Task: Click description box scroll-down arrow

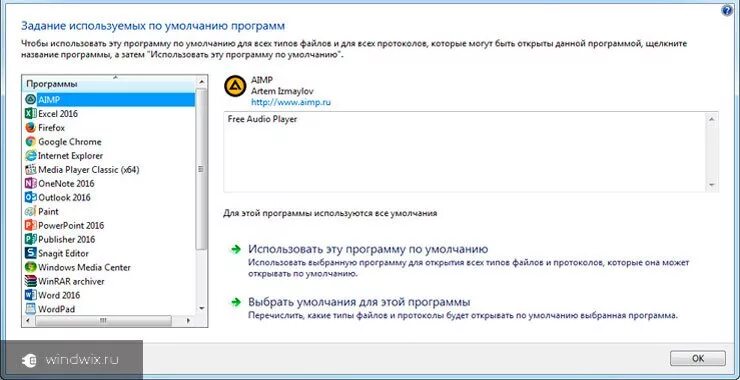Action: (x=712, y=185)
